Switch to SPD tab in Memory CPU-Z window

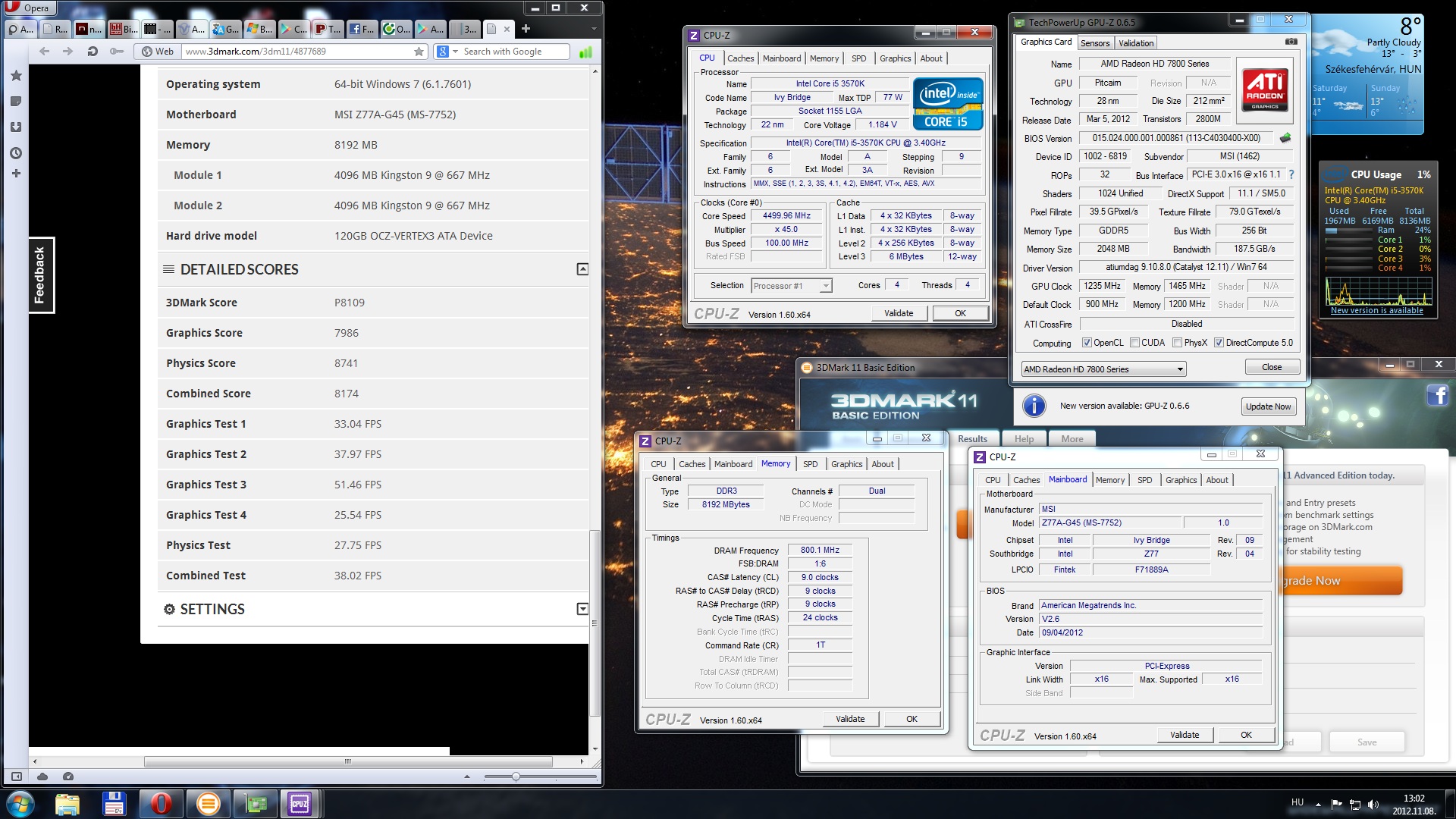point(811,464)
